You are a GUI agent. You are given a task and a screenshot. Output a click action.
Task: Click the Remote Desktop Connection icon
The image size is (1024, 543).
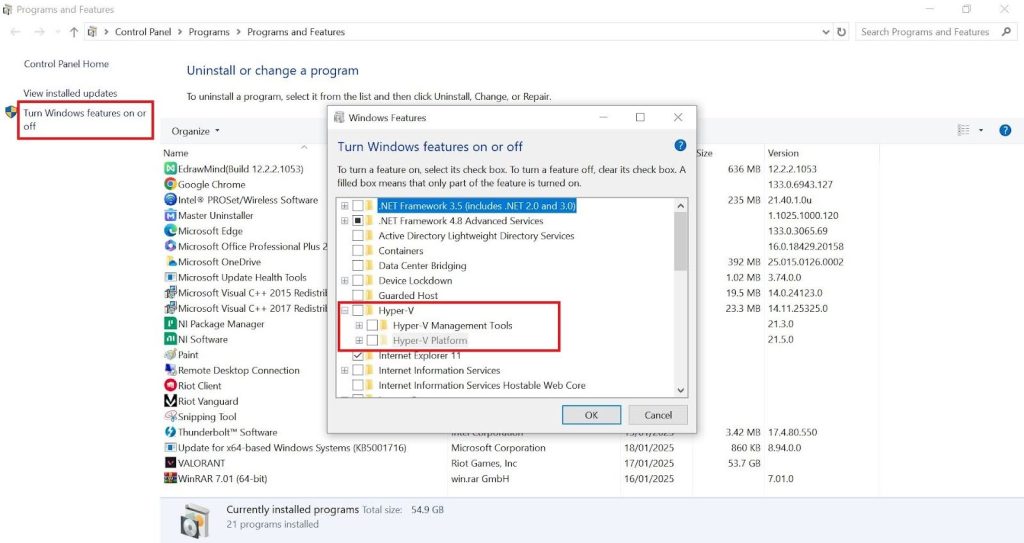[170, 370]
